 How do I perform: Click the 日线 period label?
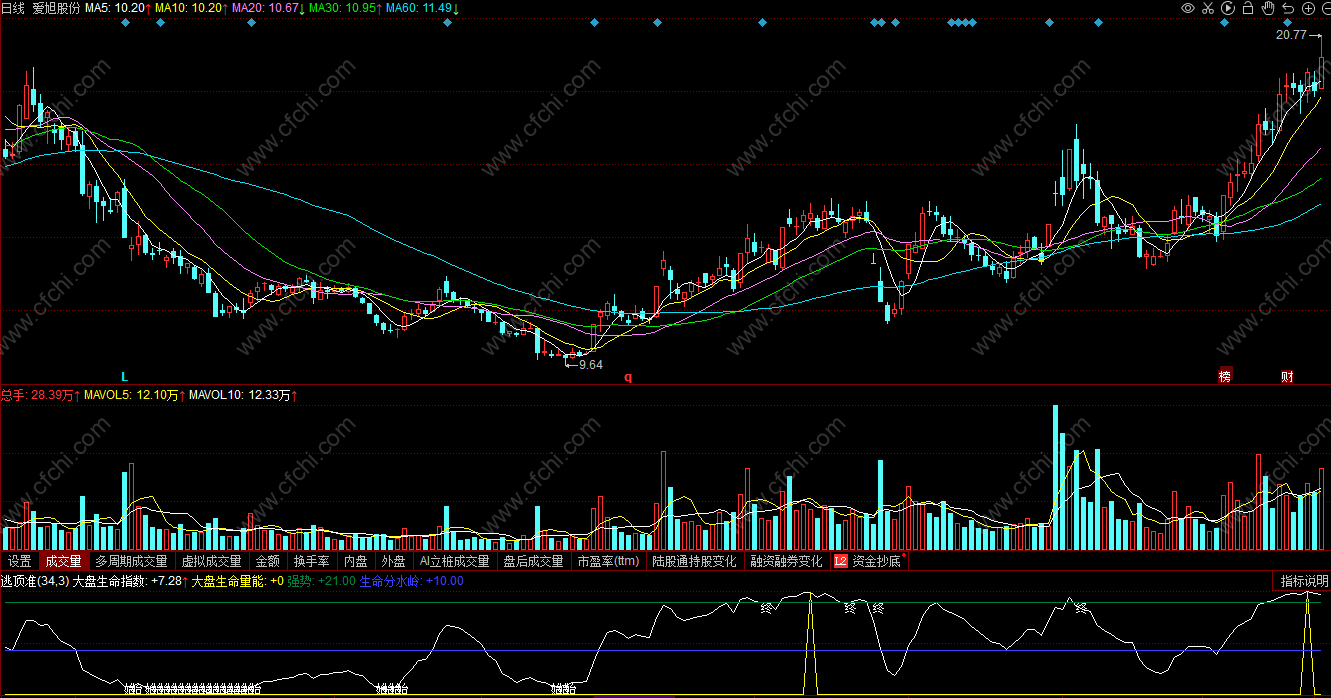tap(13, 8)
